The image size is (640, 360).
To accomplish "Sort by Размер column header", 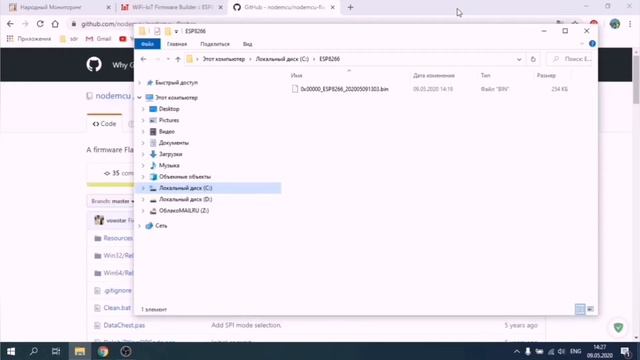I will 546,76.
